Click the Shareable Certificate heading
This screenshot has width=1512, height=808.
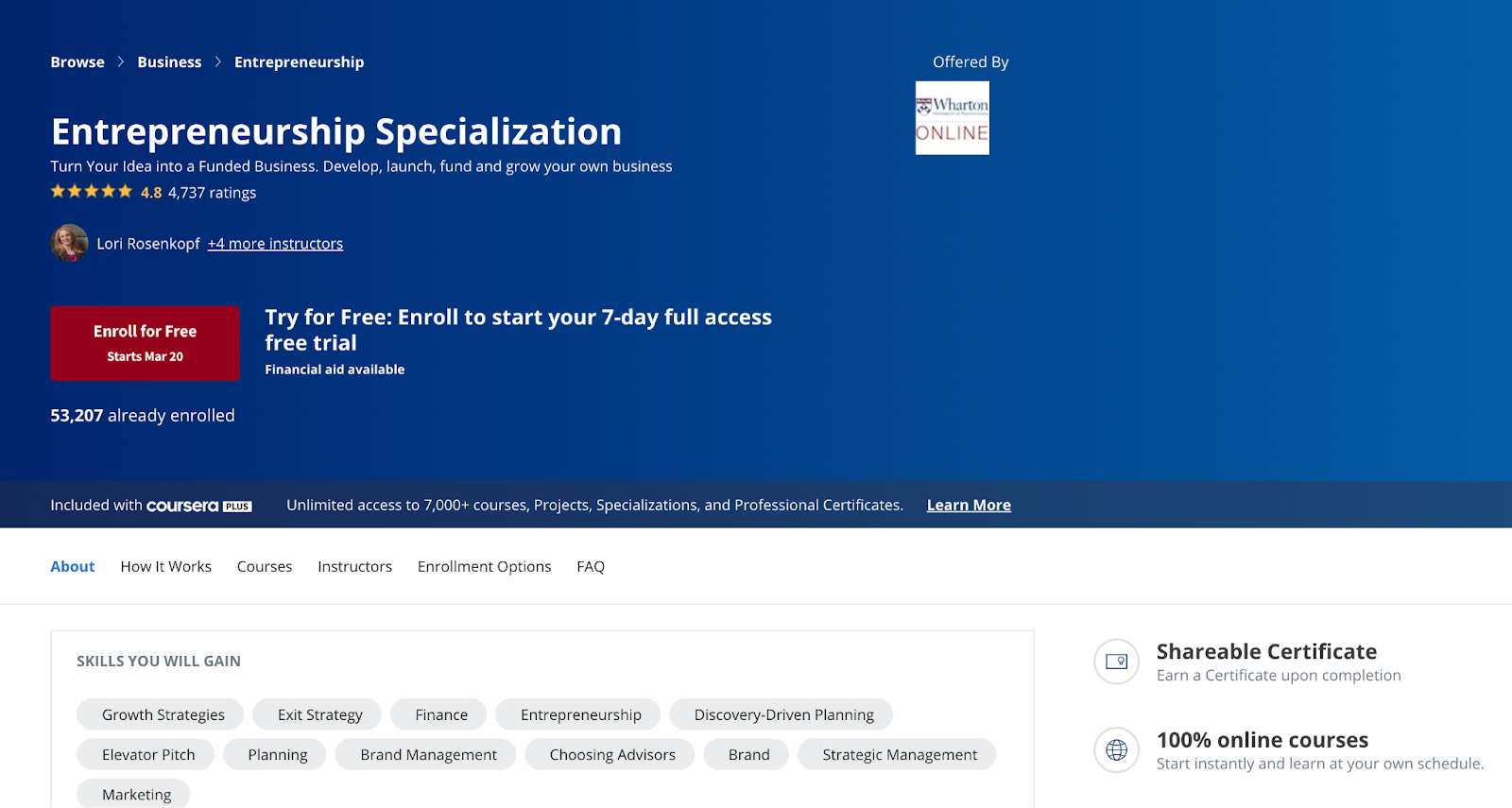pyautogui.click(x=1266, y=652)
